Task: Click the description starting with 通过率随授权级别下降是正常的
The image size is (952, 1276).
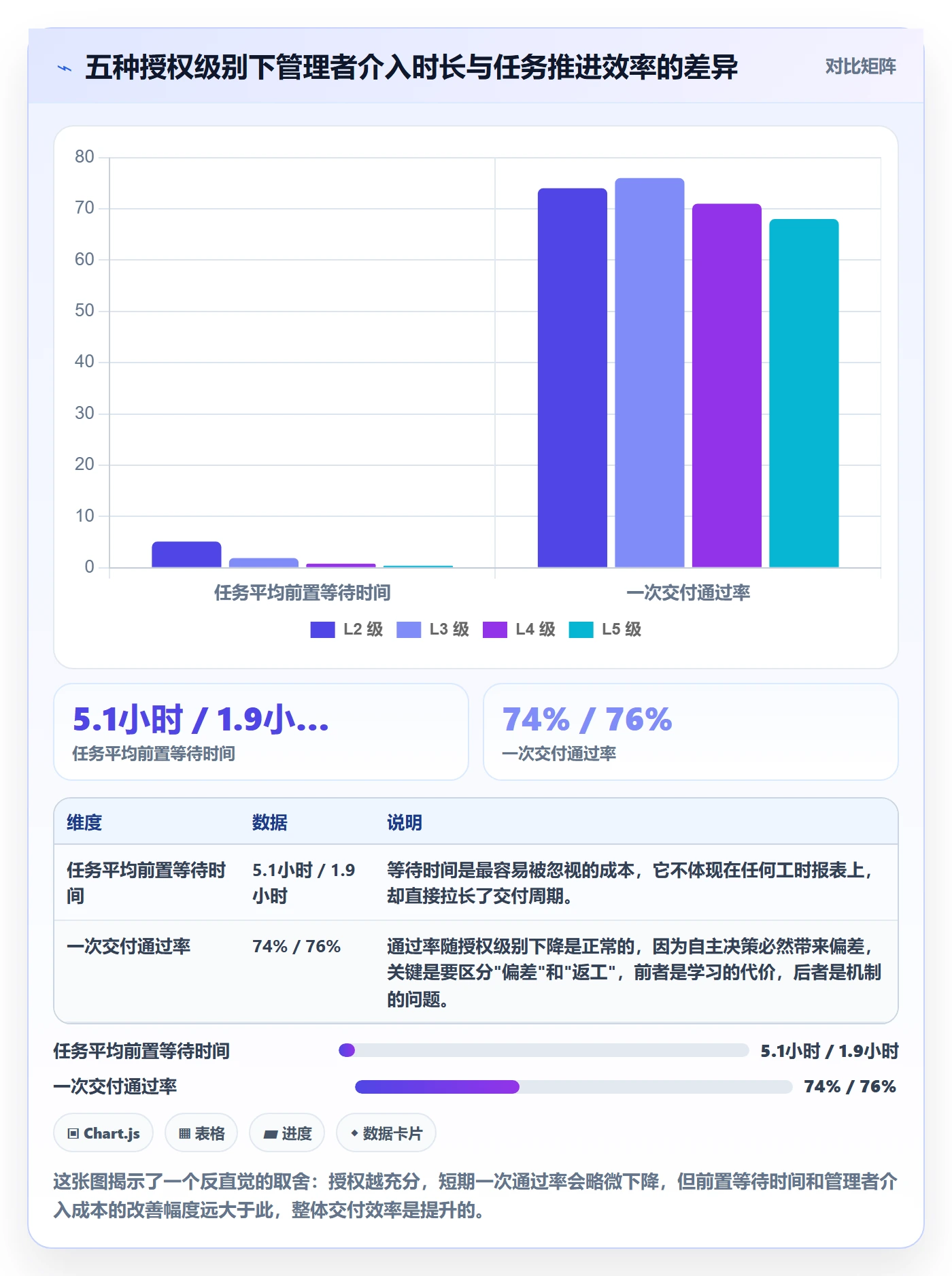Action: point(634,973)
